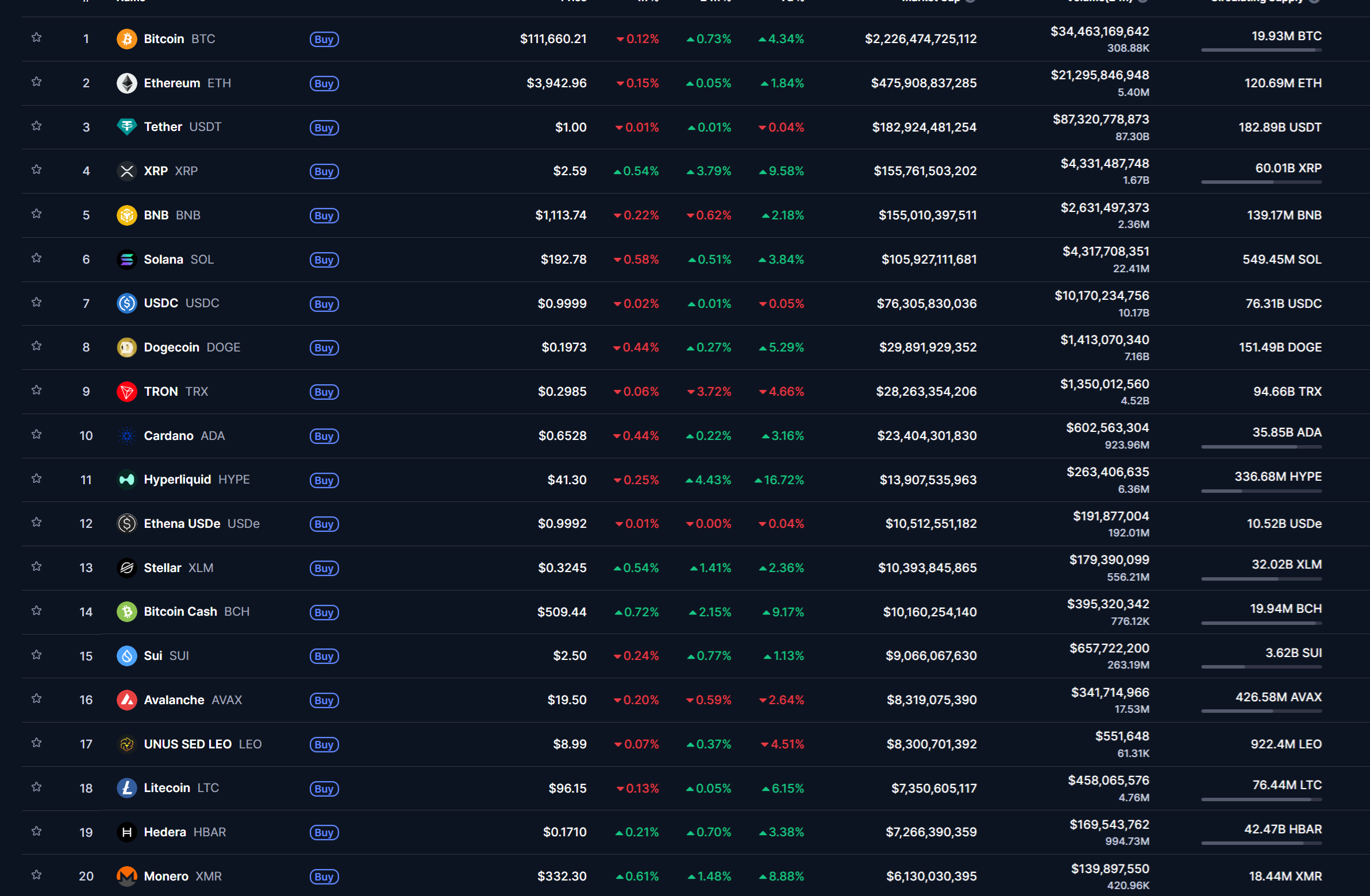
Task: Click the Bitcoin orange logo icon
Action: coord(126,39)
